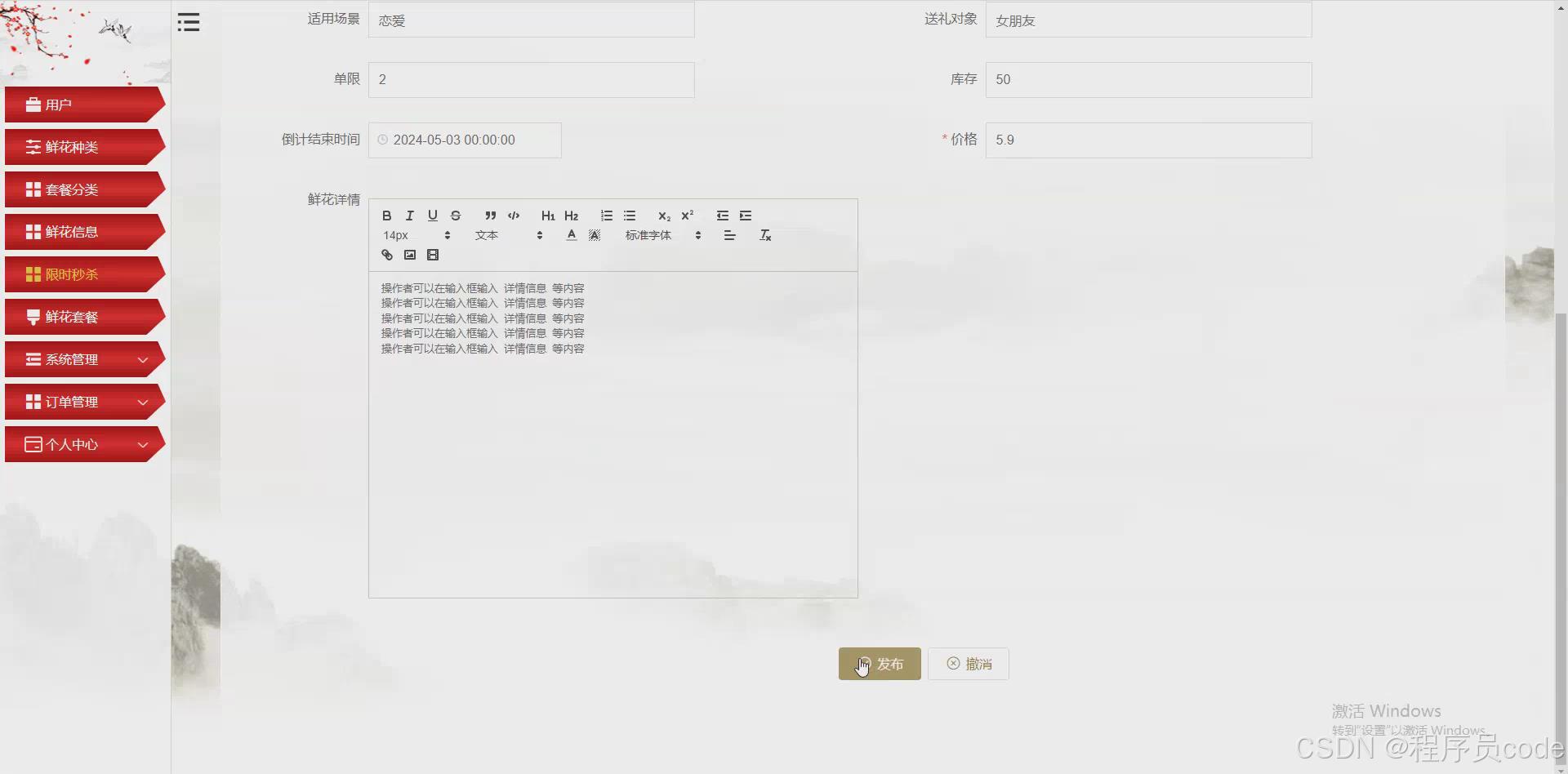The width and height of the screenshot is (1568, 774).
Task: Click the 发布 publish button
Action: [x=880, y=664]
